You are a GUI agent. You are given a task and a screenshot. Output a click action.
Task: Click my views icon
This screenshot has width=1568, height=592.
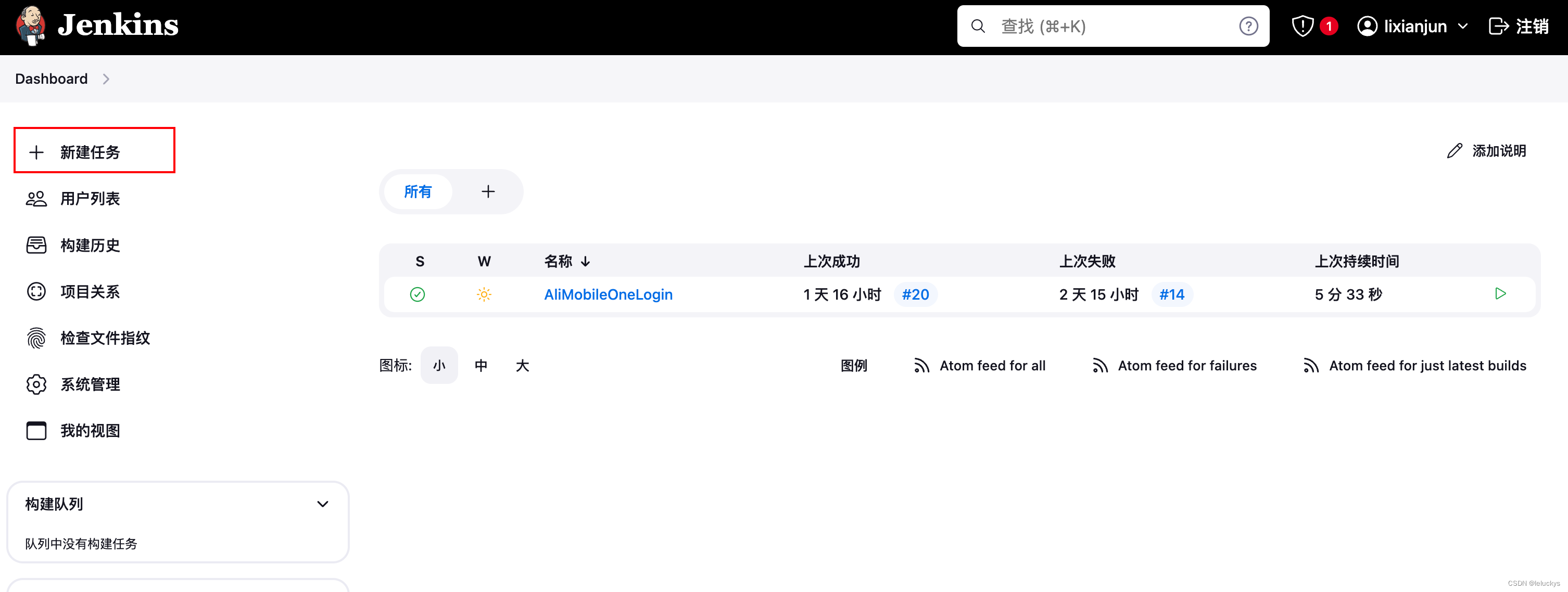click(x=36, y=432)
